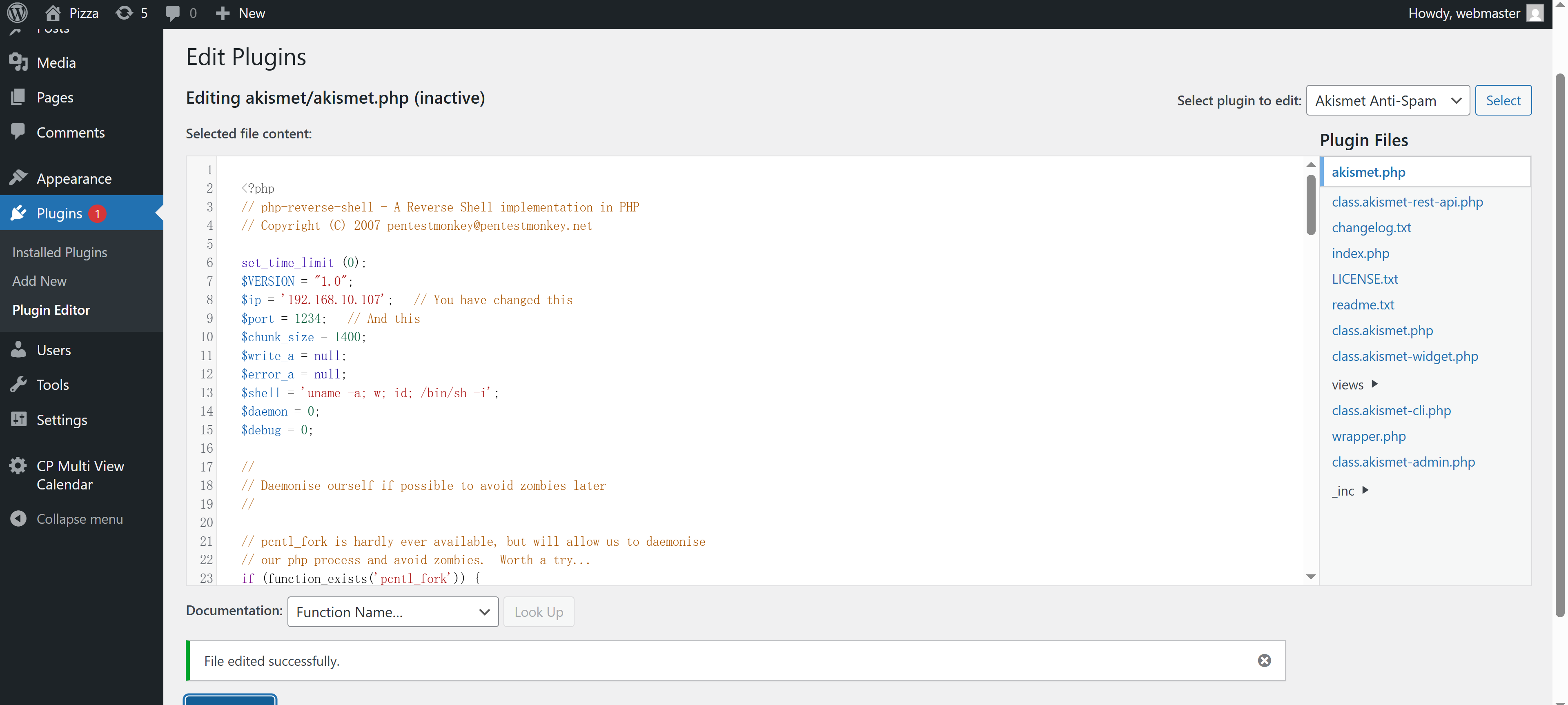Open the updates icon showing 5
The width and height of the screenshot is (1568, 705).
(x=124, y=13)
